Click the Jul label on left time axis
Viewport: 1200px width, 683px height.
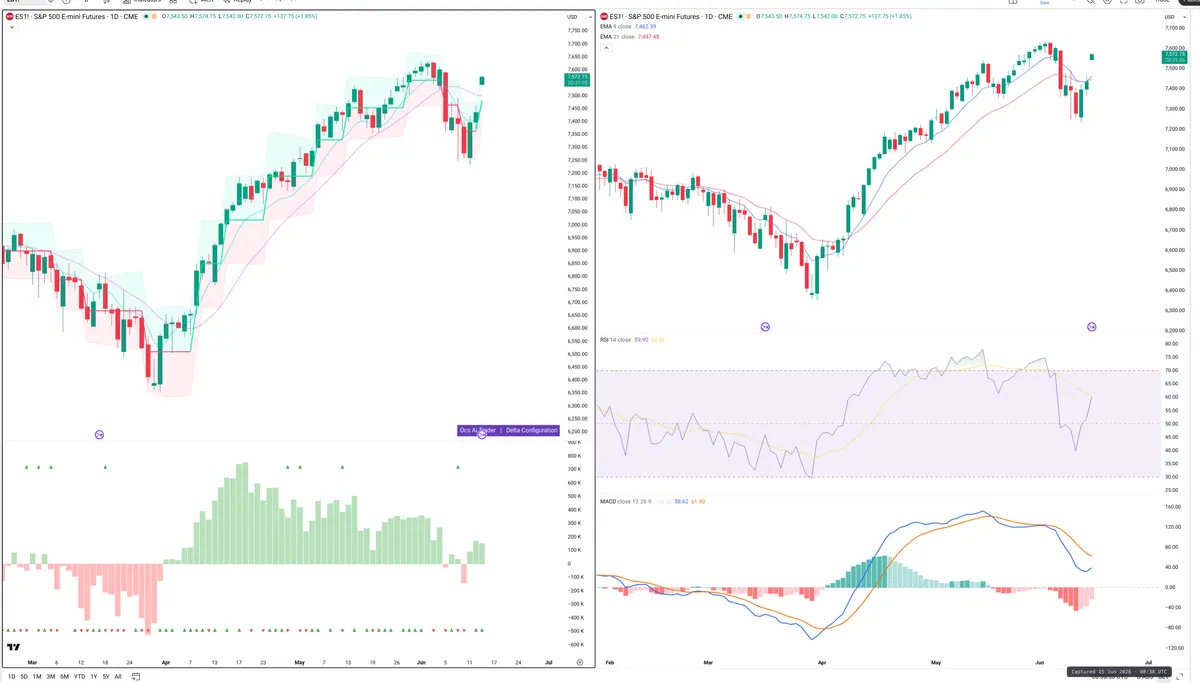click(x=551, y=662)
